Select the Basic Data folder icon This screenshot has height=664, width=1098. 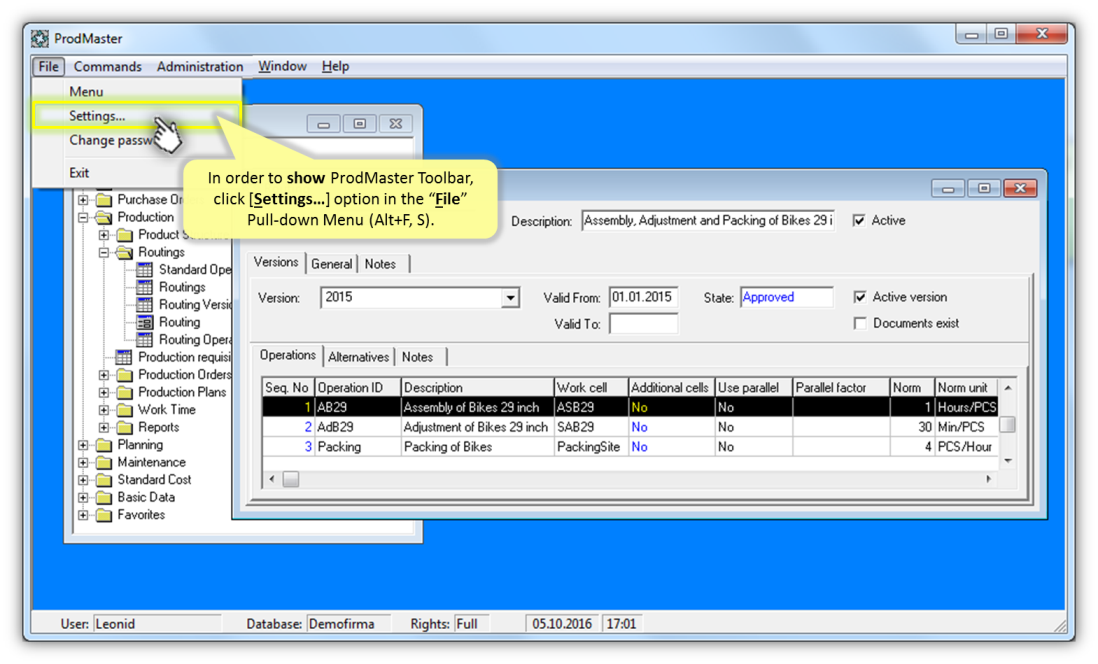pyautogui.click(x=104, y=497)
